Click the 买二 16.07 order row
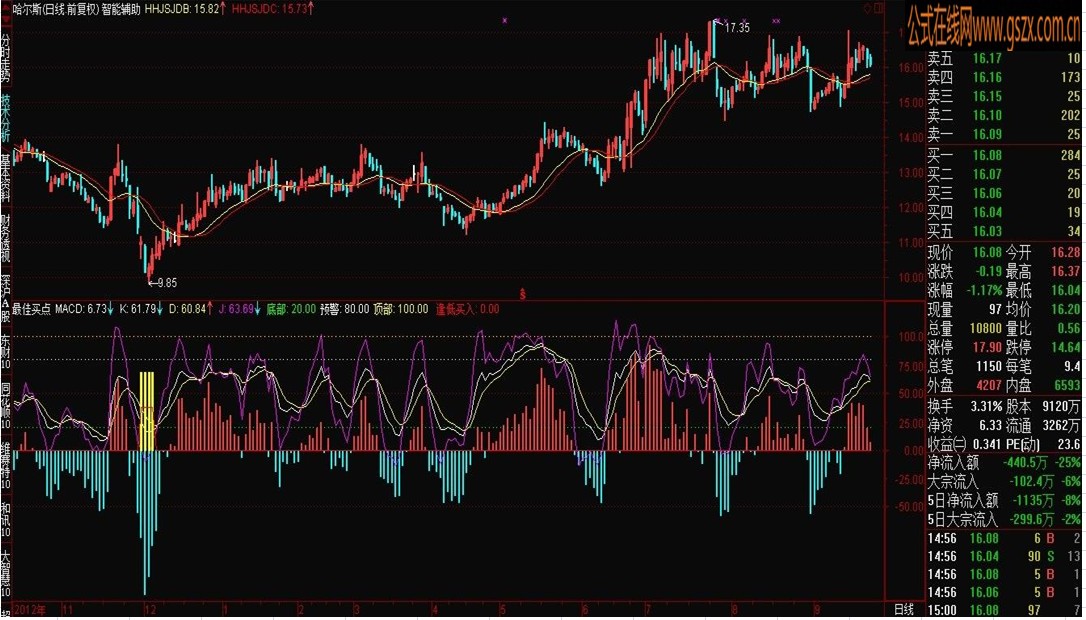 coord(1004,174)
